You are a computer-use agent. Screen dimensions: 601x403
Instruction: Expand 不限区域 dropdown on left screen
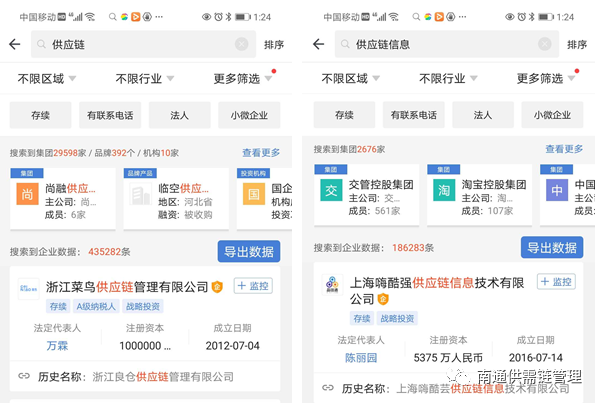[47, 79]
